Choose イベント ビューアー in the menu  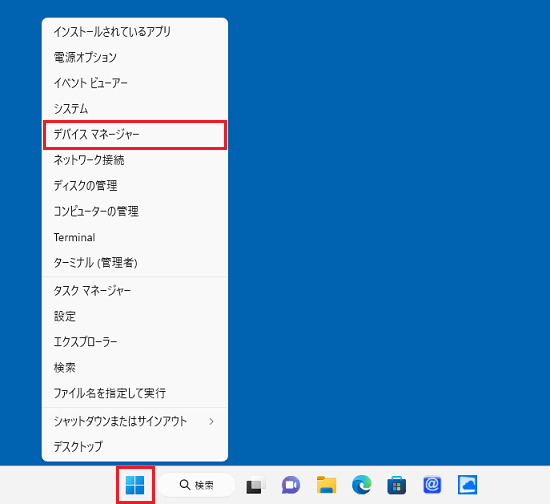click(x=135, y=83)
